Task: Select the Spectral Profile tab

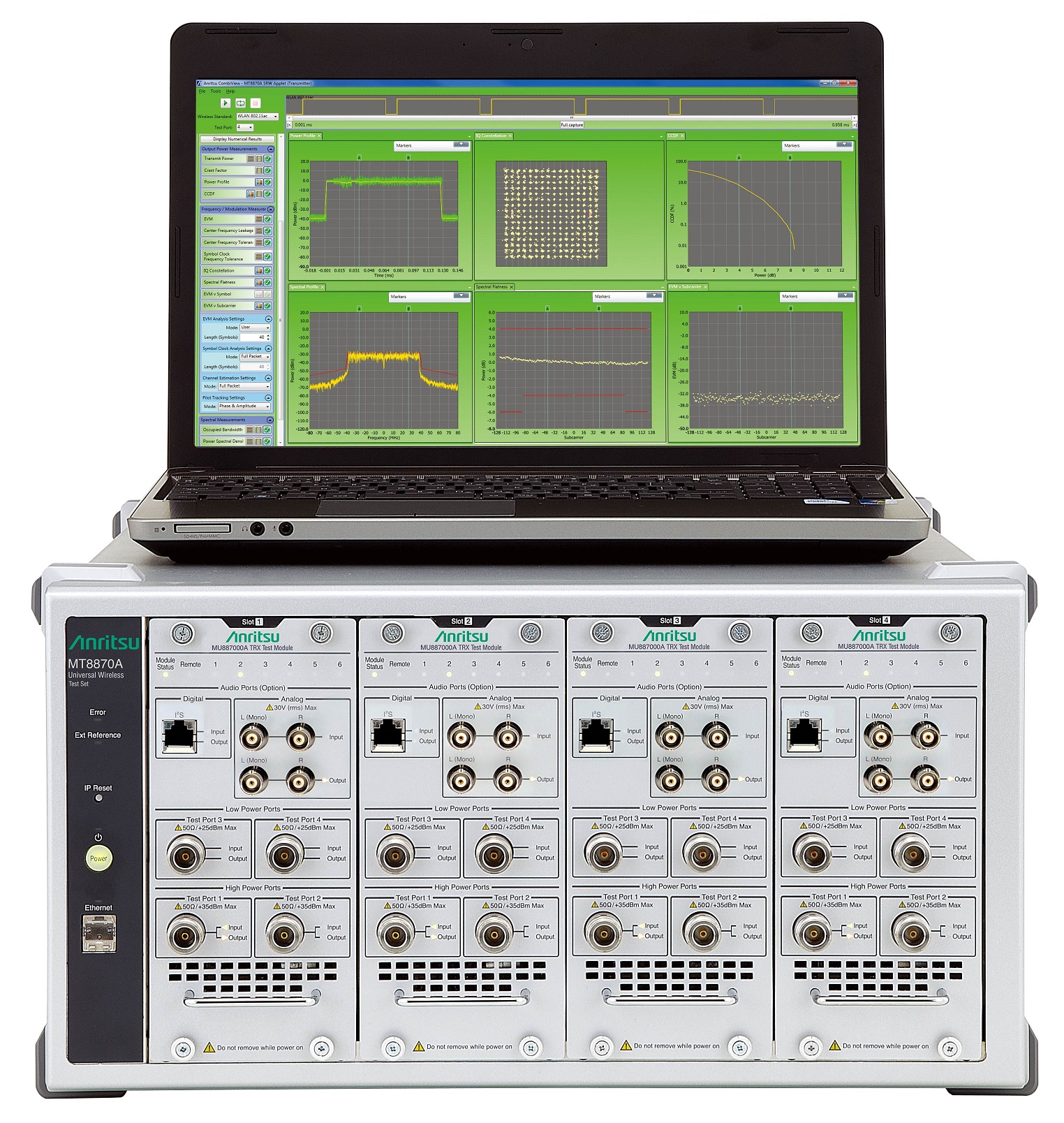Action: tap(304, 287)
